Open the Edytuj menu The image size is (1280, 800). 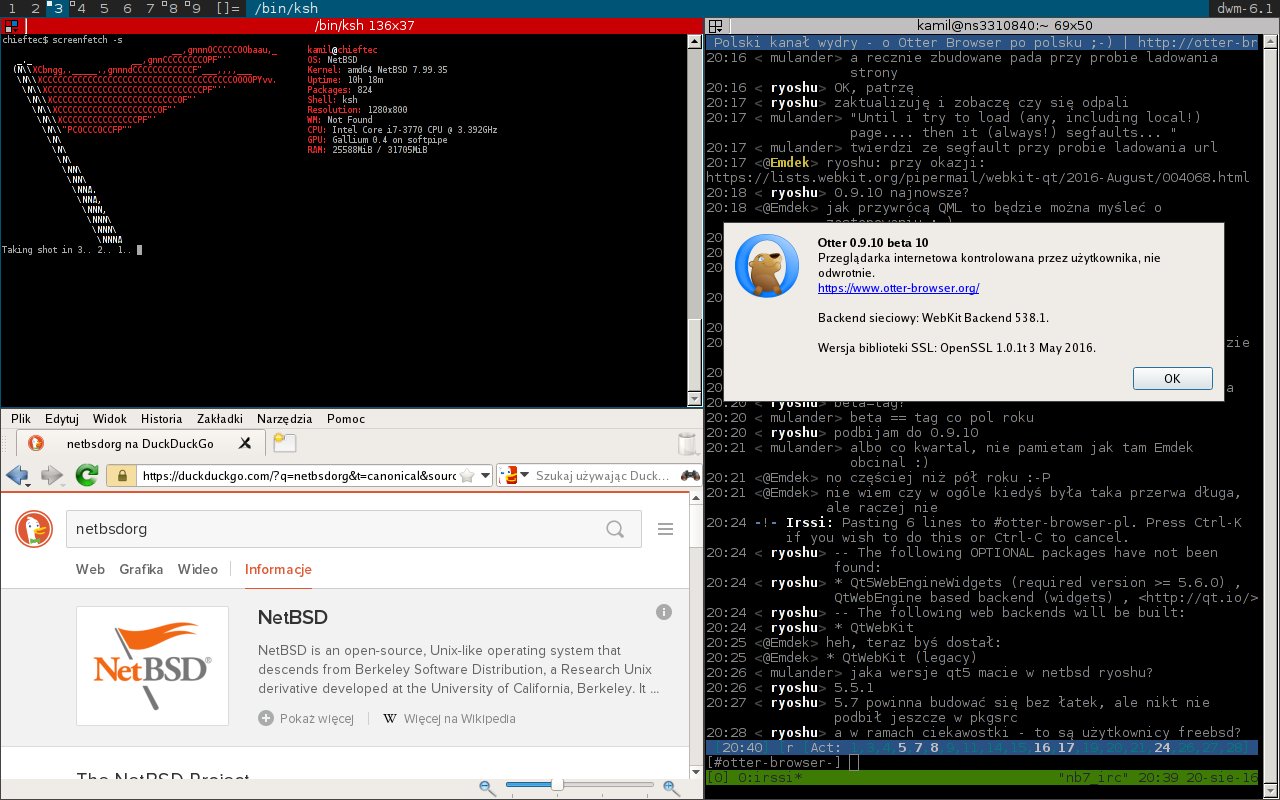(x=62, y=419)
